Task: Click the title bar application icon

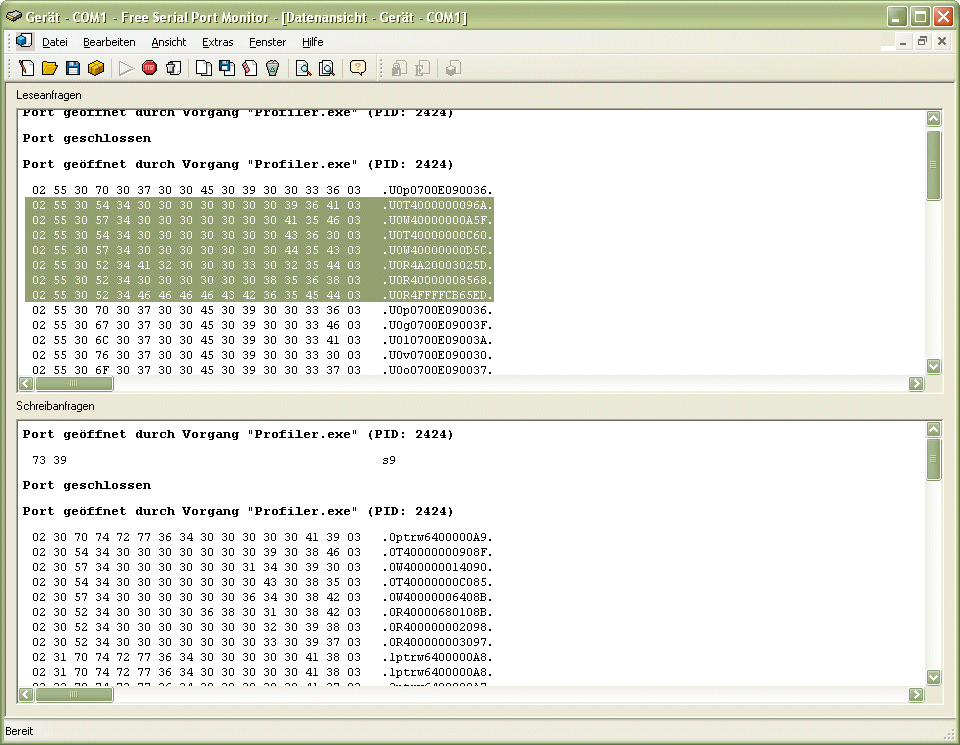Action: (13, 17)
